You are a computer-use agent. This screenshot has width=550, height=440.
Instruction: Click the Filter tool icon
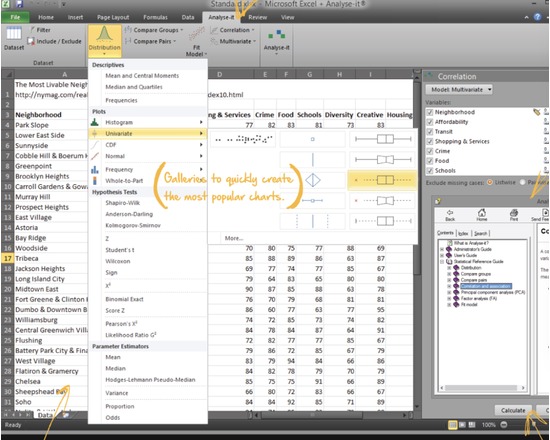click(32, 30)
